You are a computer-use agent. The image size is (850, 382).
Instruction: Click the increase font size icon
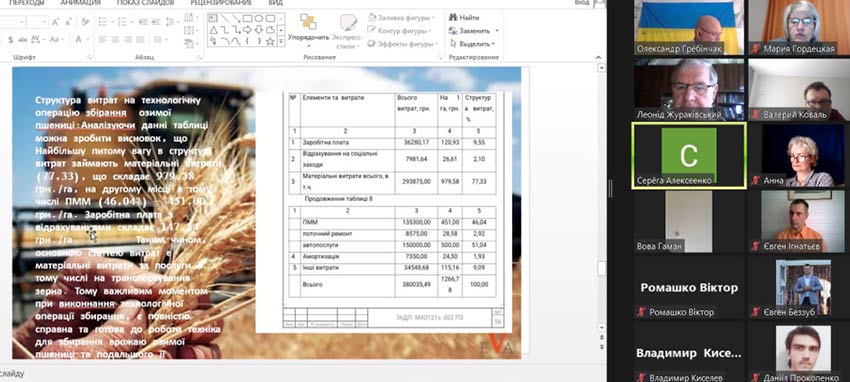[x=55, y=22]
